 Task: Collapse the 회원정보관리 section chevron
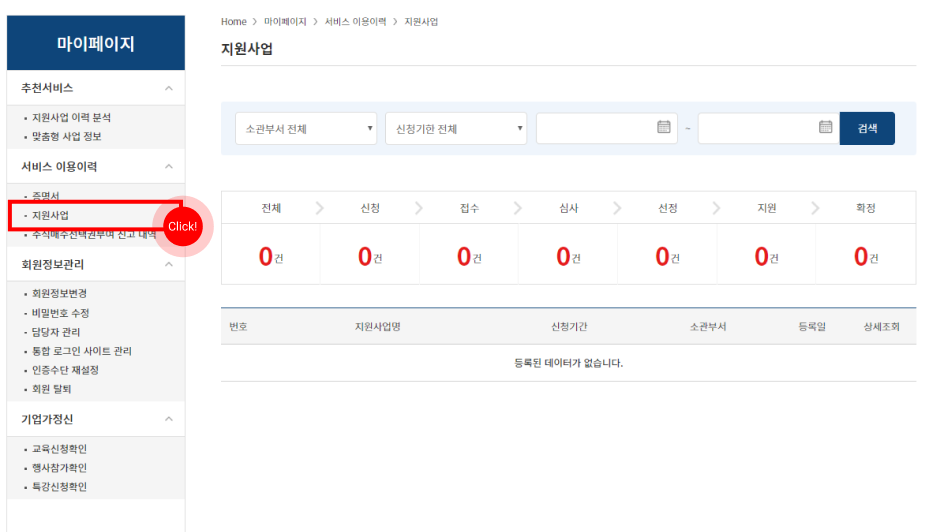169,264
